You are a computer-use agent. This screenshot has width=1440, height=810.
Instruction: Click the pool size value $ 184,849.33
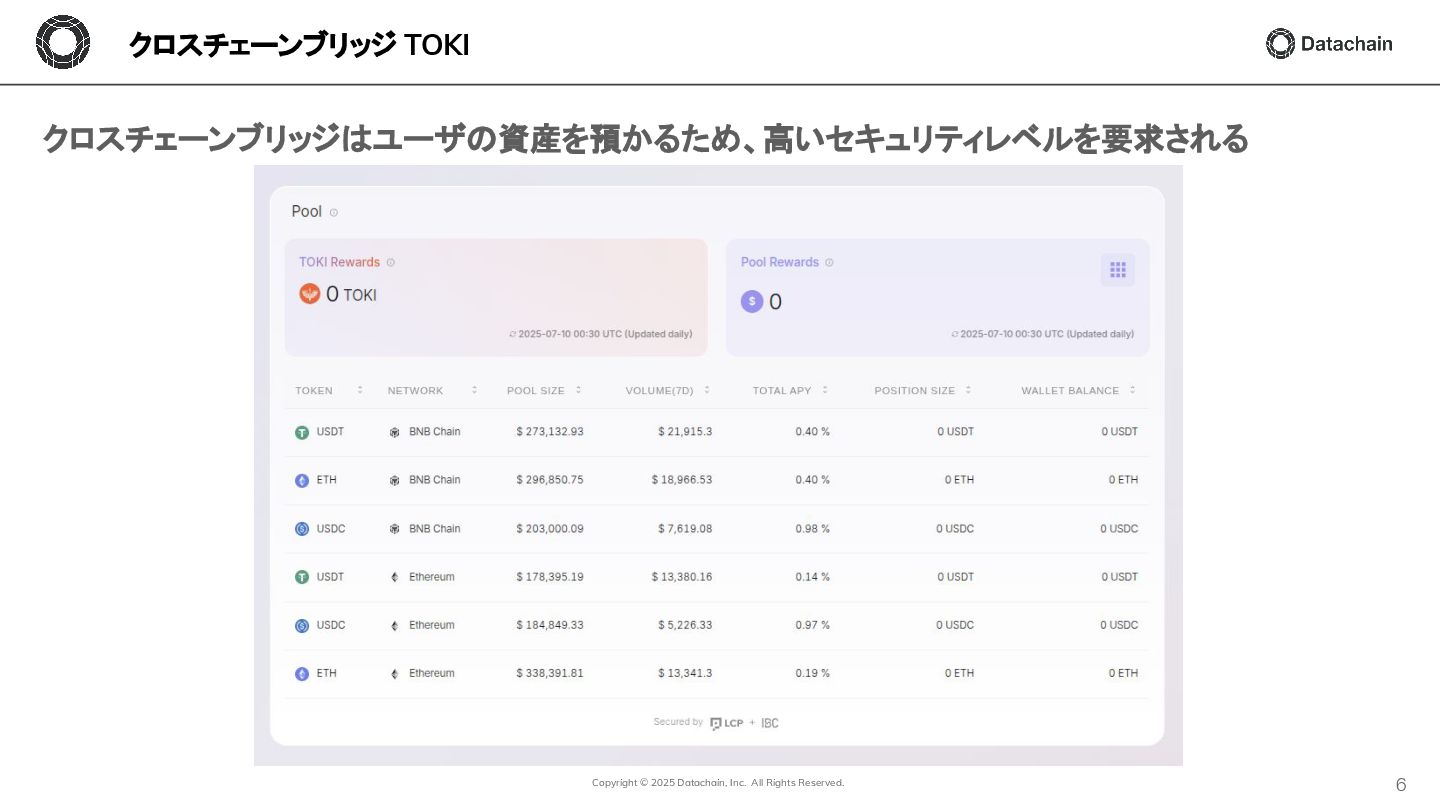pos(550,625)
